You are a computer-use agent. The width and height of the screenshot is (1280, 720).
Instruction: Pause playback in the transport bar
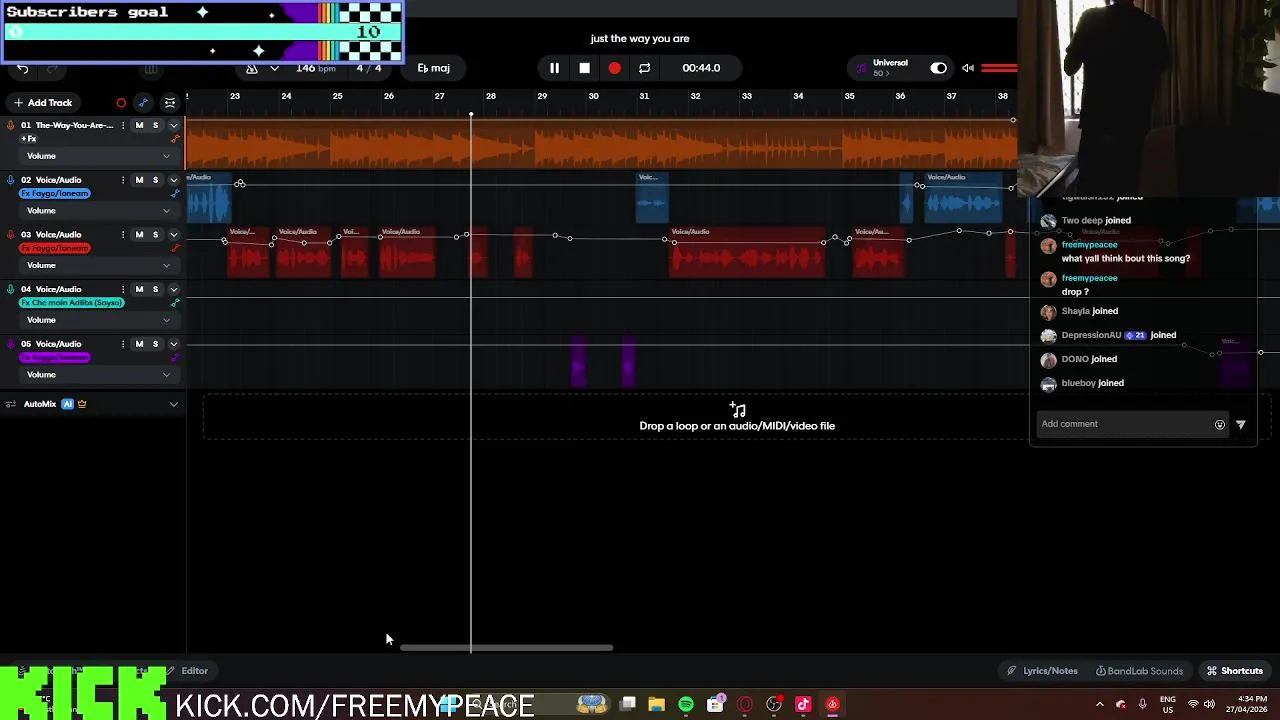(554, 68)
